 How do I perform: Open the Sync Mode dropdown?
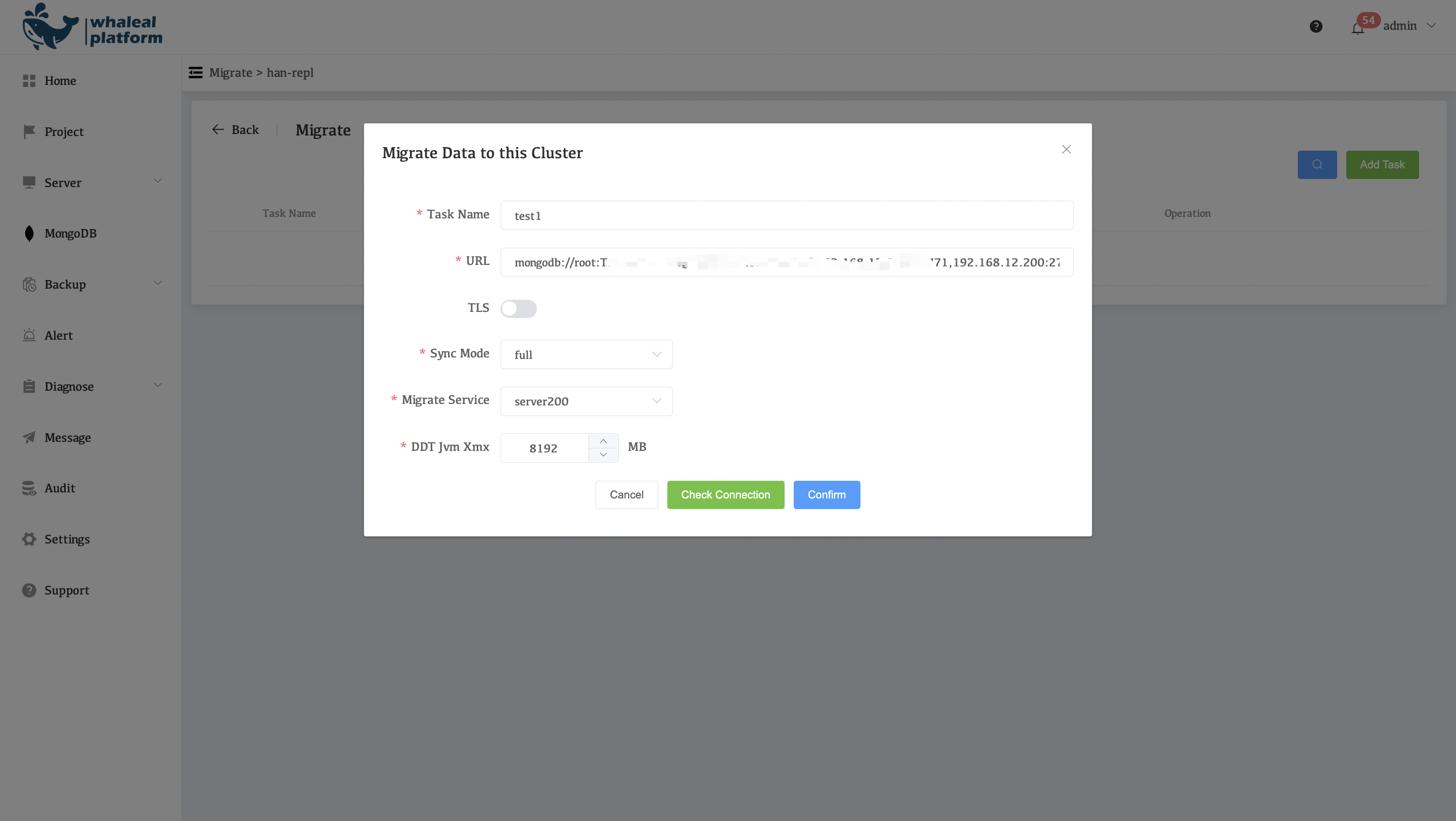(586, 354)
